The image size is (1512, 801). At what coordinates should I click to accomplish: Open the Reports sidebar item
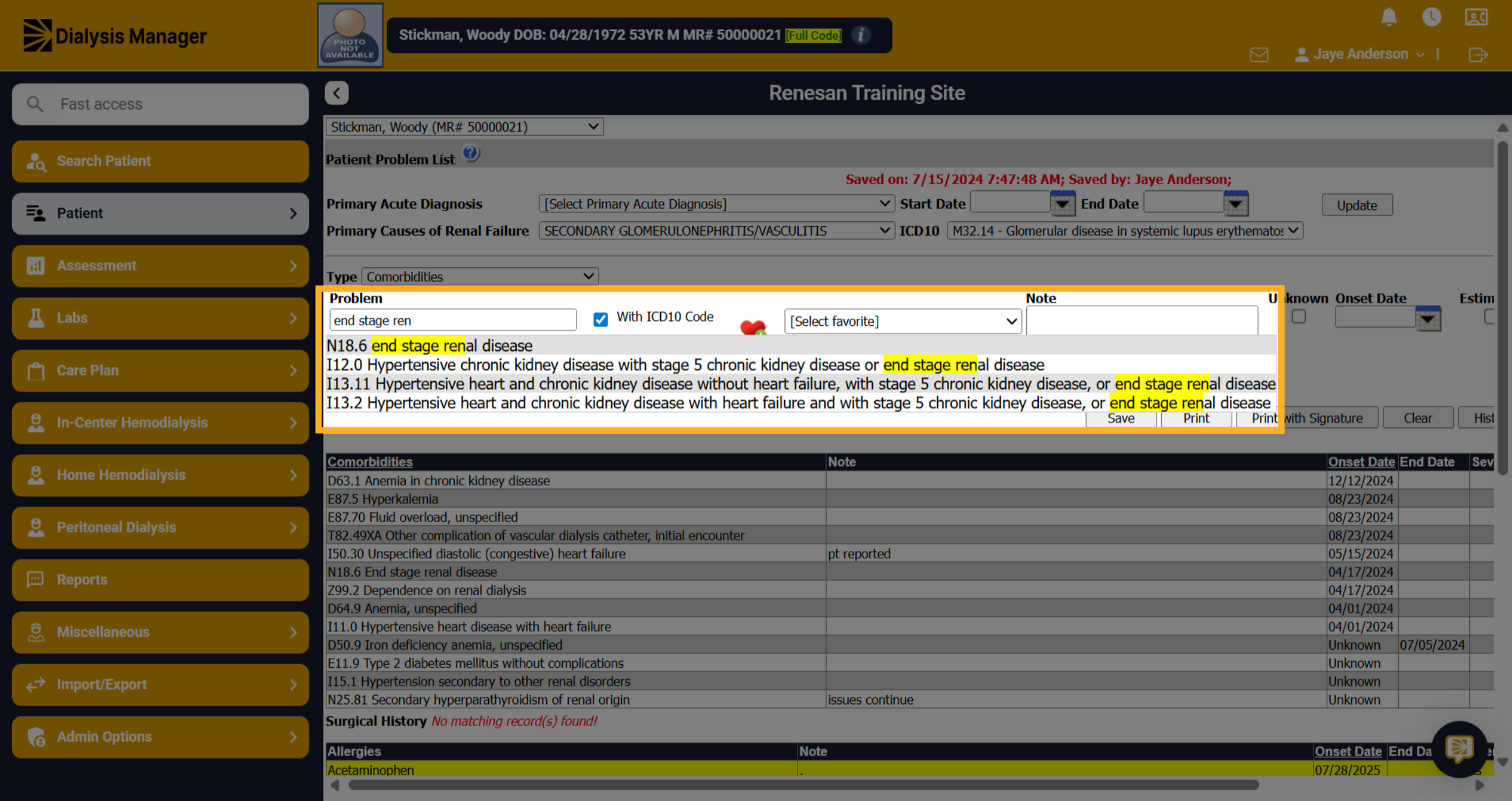pyautogui.click(x=160, y=580)
